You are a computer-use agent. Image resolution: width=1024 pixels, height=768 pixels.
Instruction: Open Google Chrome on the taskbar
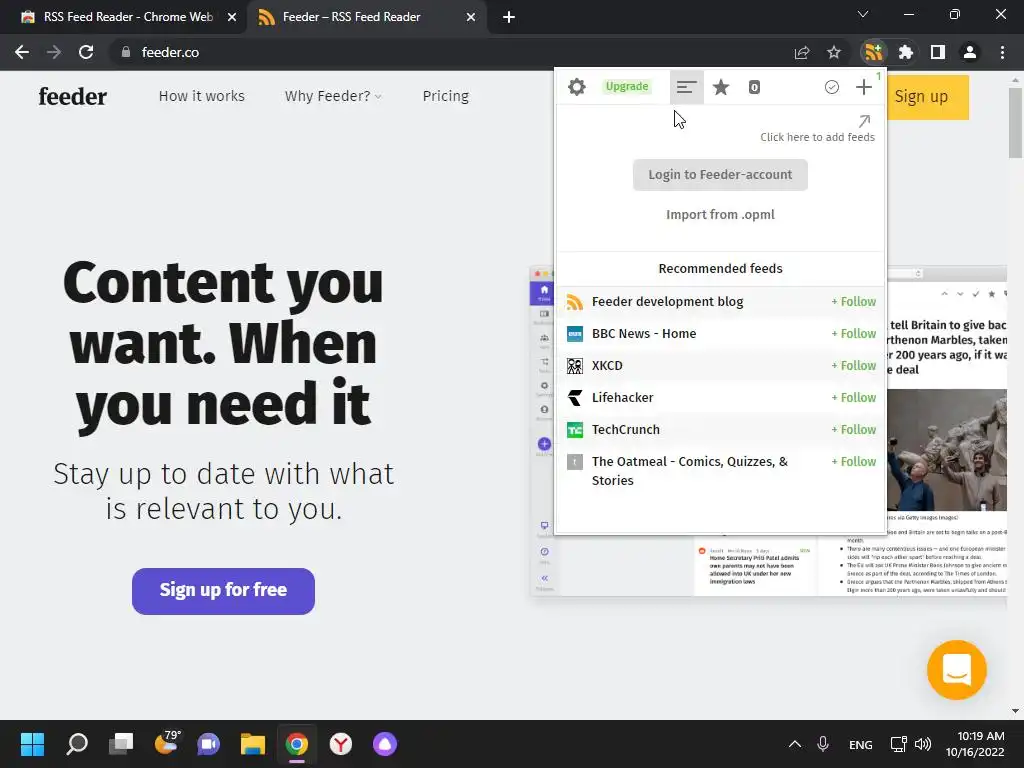[x=296, y=744]
